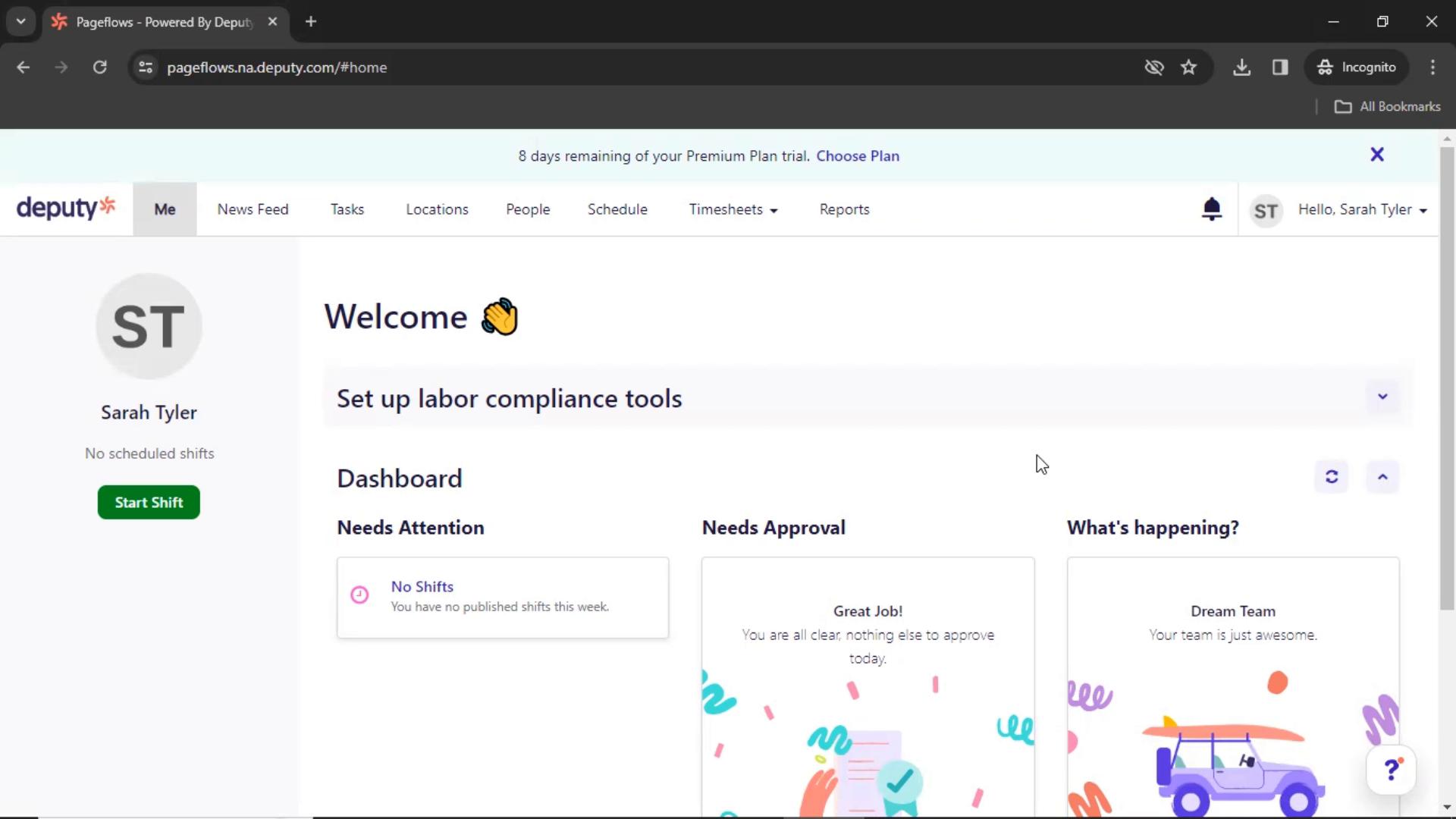The height and width of the screenshot is (819, 1456).
Task: Click Choose Plan upgrade link
Action: point(857,156)
